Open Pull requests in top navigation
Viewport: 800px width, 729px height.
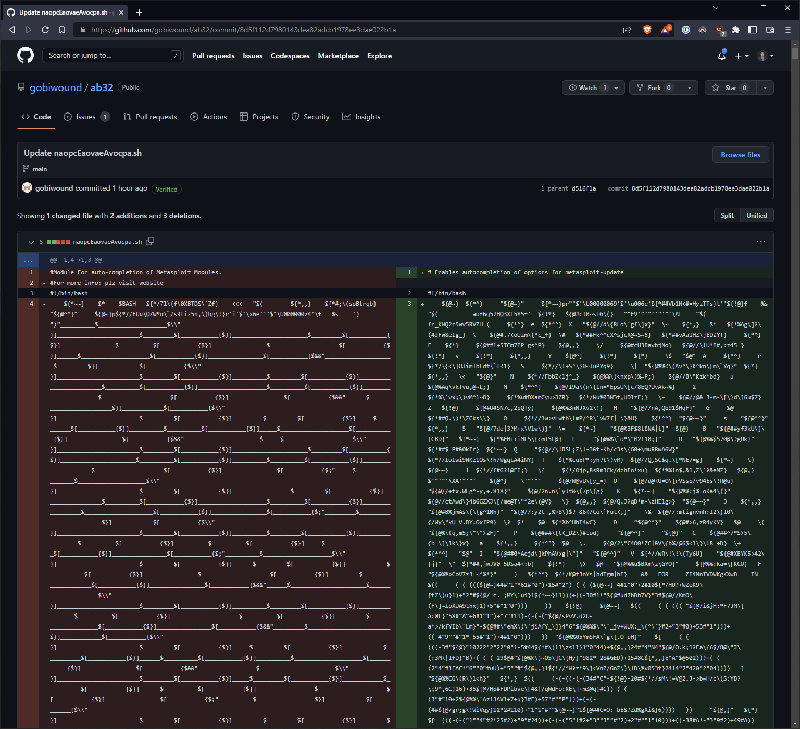213,56
